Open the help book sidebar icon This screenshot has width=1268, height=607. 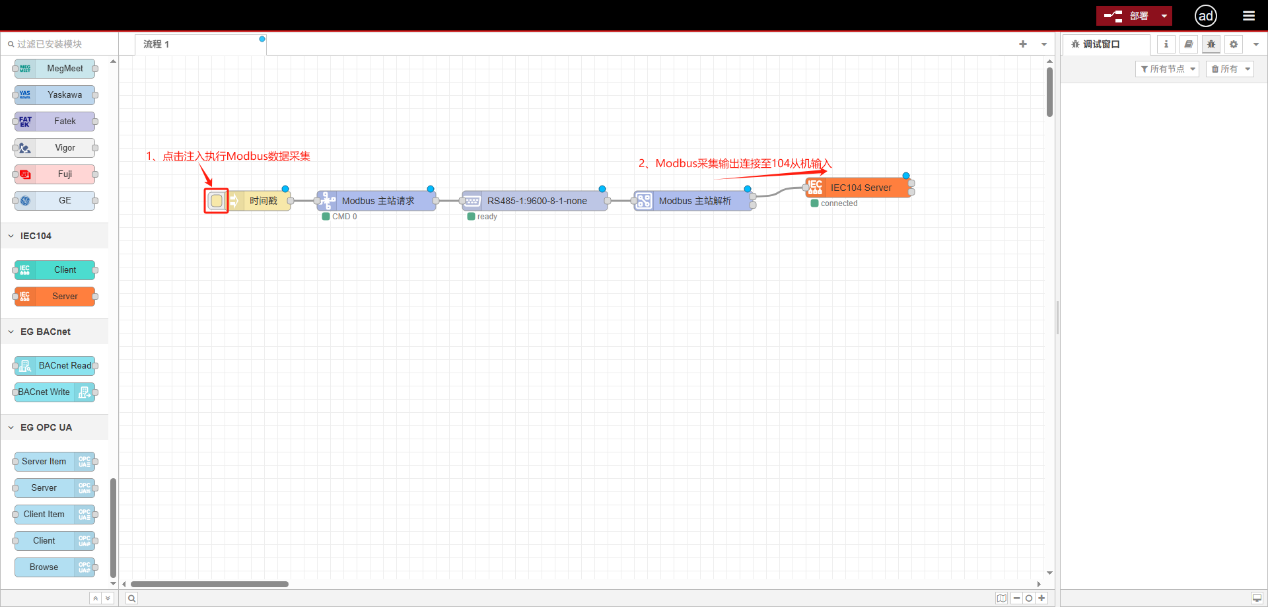click(1188, 44)
